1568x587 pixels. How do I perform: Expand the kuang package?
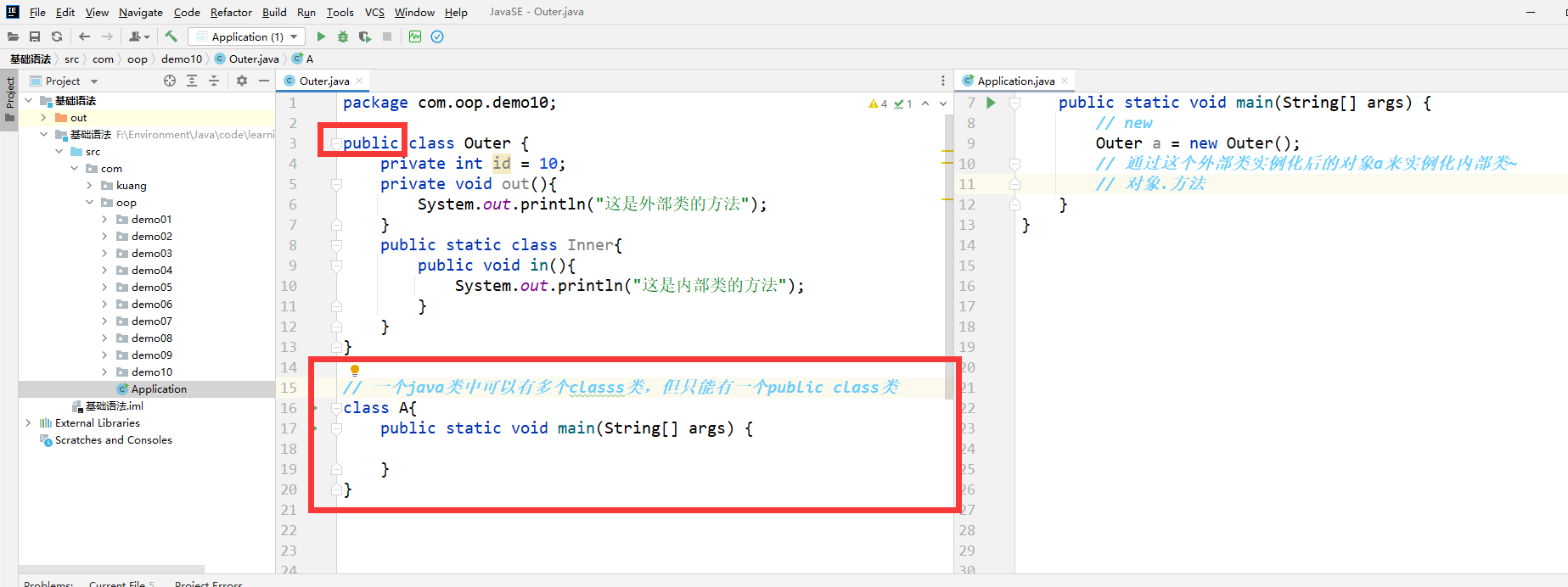[x=89, y=185]
